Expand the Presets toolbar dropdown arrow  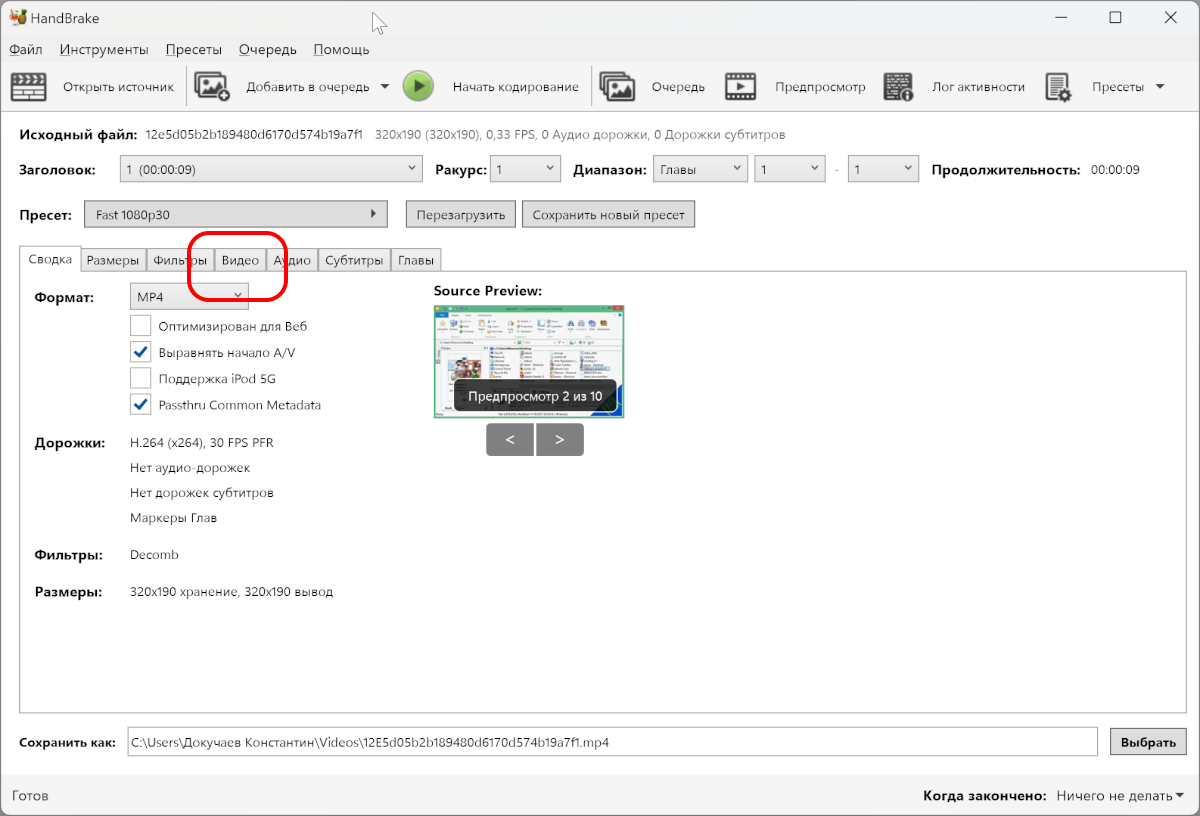pos(1160,87)
